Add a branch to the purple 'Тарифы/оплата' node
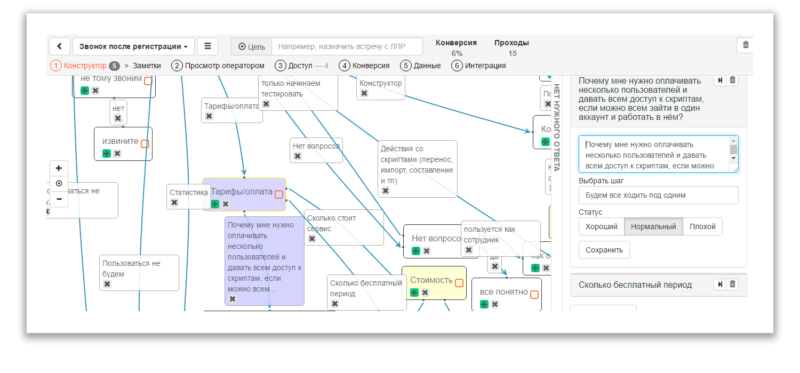Image resolution: width=800 pixels, height=373 pixels. pos(215,204)
